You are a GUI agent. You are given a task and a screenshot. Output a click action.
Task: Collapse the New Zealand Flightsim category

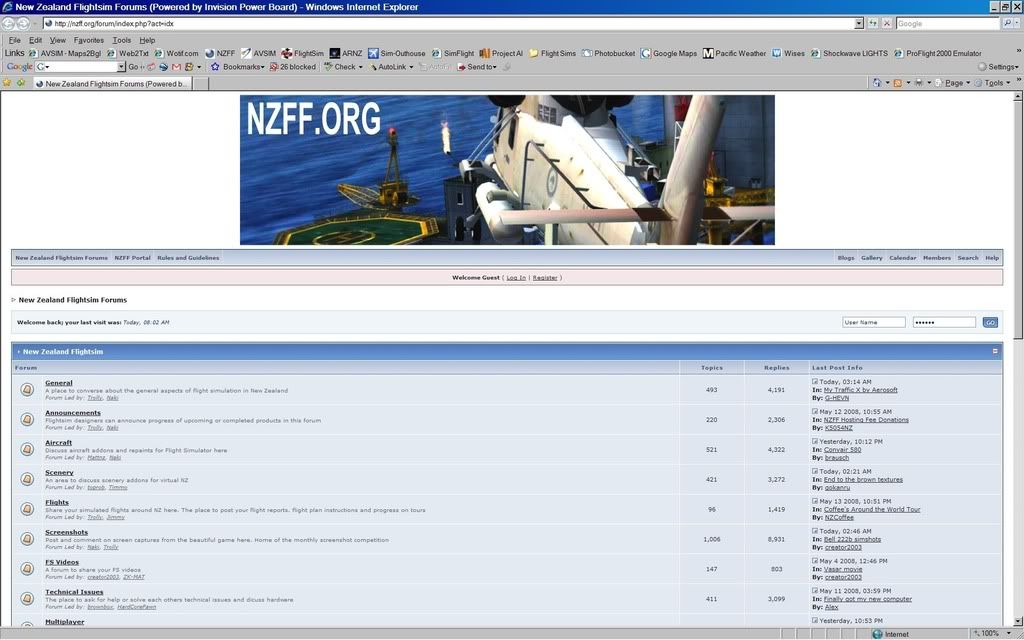point(995,351)
